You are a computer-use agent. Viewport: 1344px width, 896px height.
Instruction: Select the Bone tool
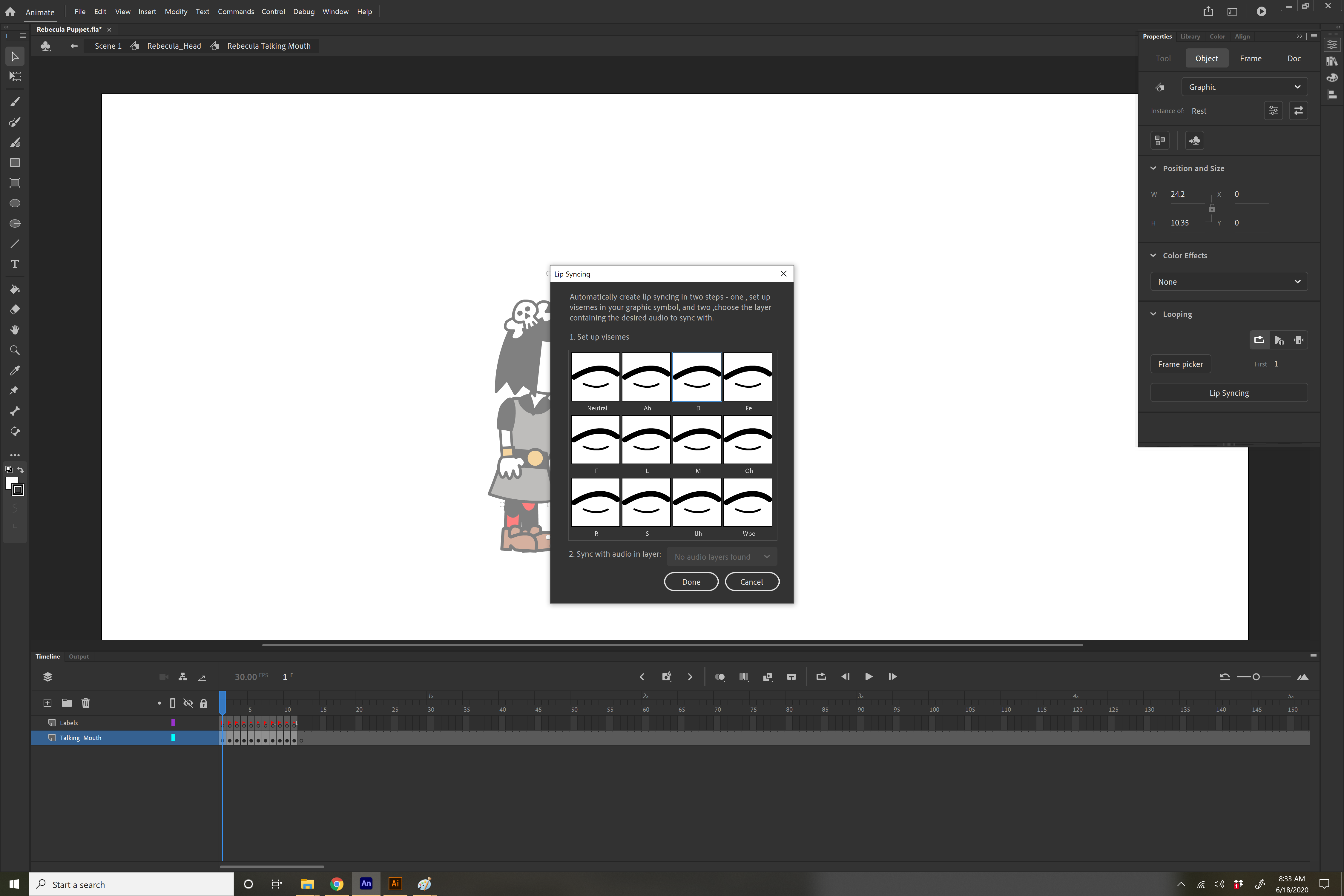[x=15, y=411]
